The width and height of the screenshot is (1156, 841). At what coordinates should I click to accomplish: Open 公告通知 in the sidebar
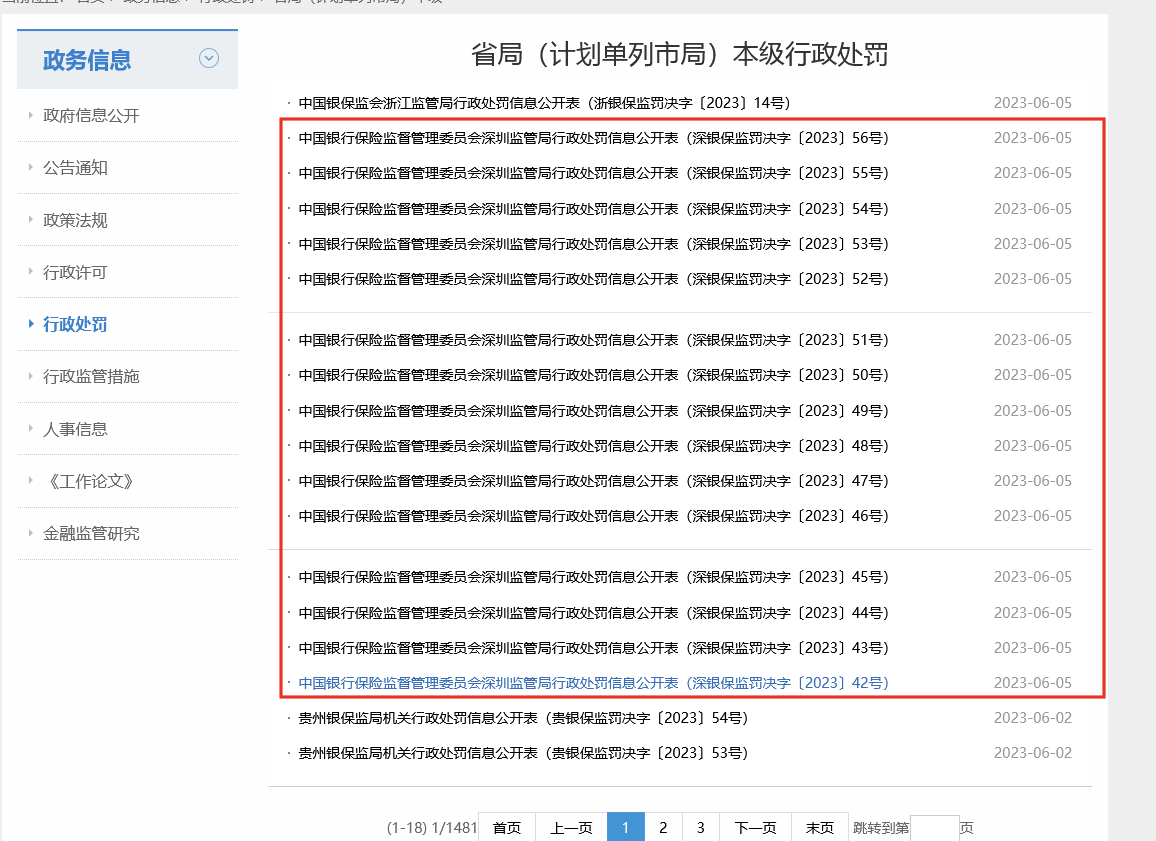click(75, 168)
